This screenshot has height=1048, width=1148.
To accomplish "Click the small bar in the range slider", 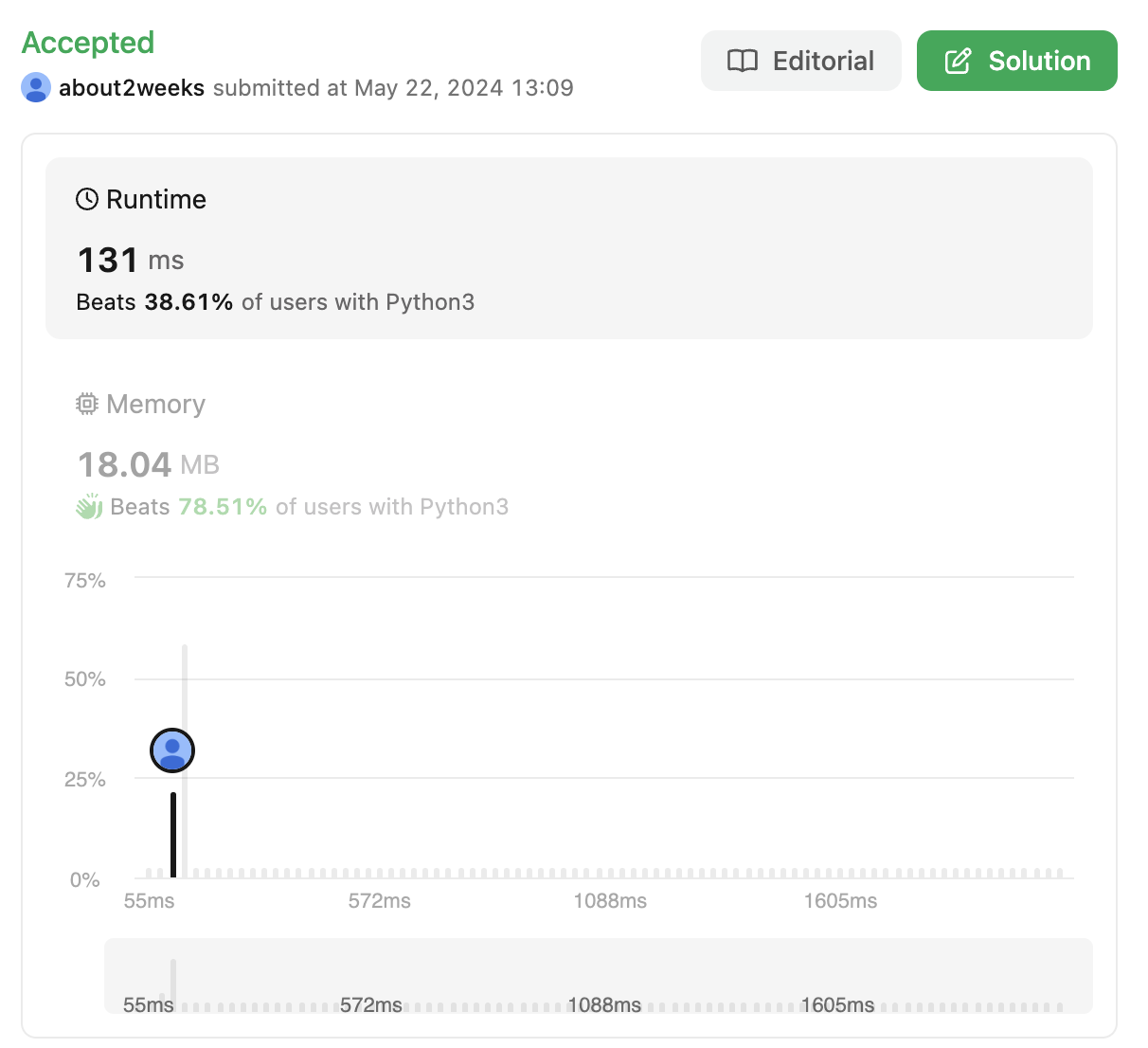I will (173, 984).
